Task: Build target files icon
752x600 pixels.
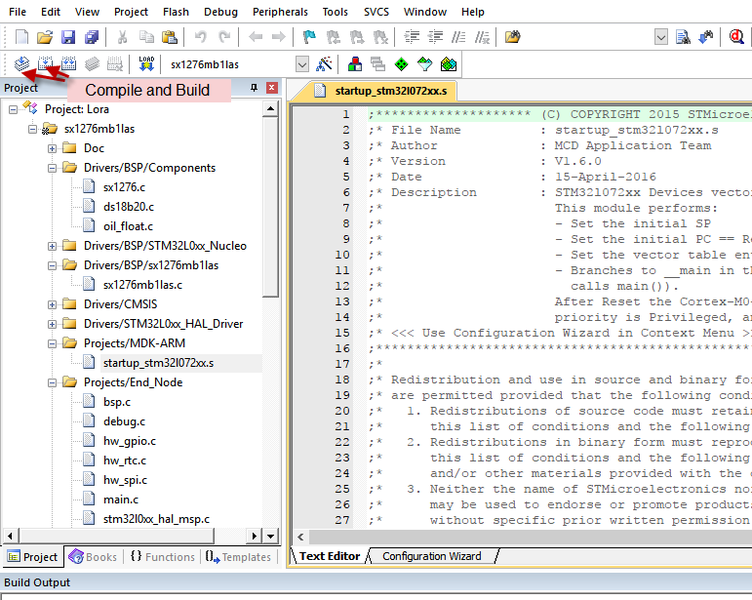Action: click(45, 64)
